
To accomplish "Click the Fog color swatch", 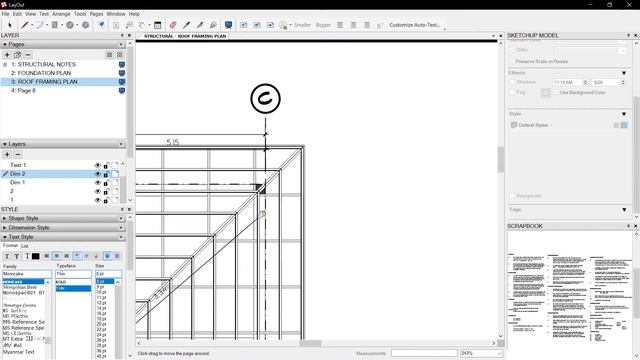I will pos(546,93).
